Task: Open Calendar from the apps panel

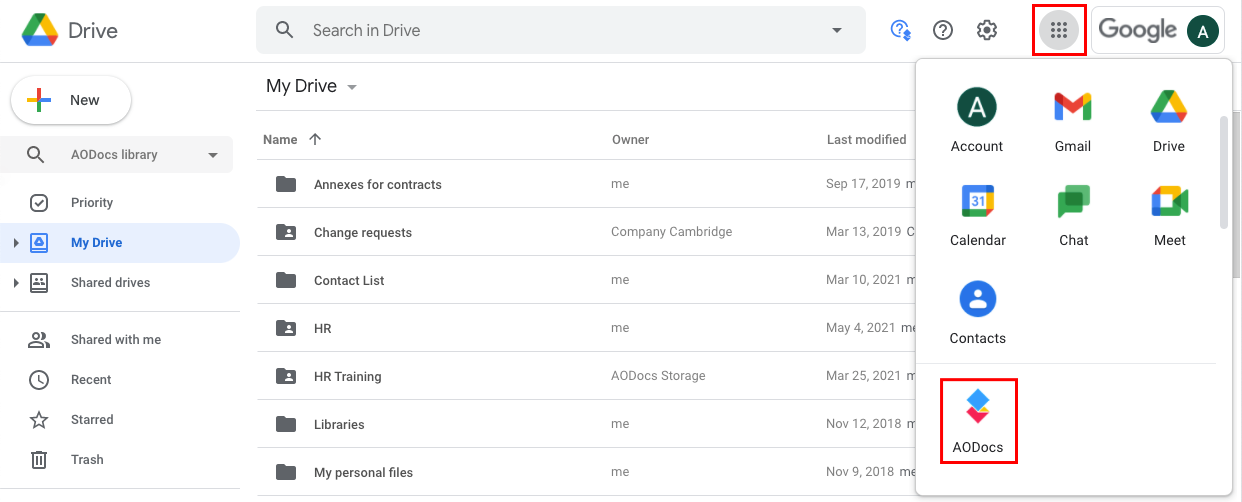Action: point(978,215)
